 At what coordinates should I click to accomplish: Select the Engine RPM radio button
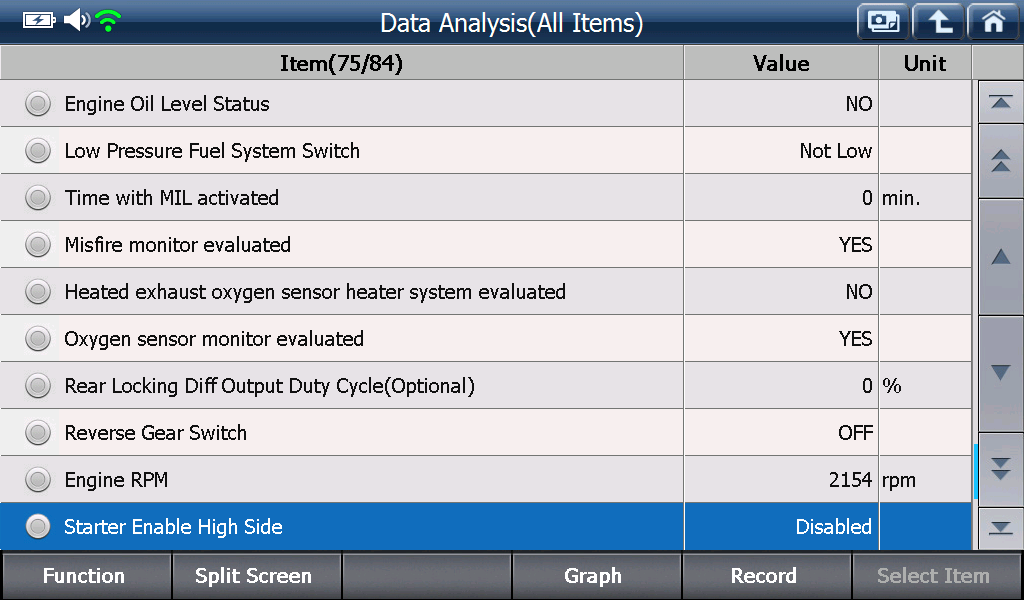pos(38,480)
